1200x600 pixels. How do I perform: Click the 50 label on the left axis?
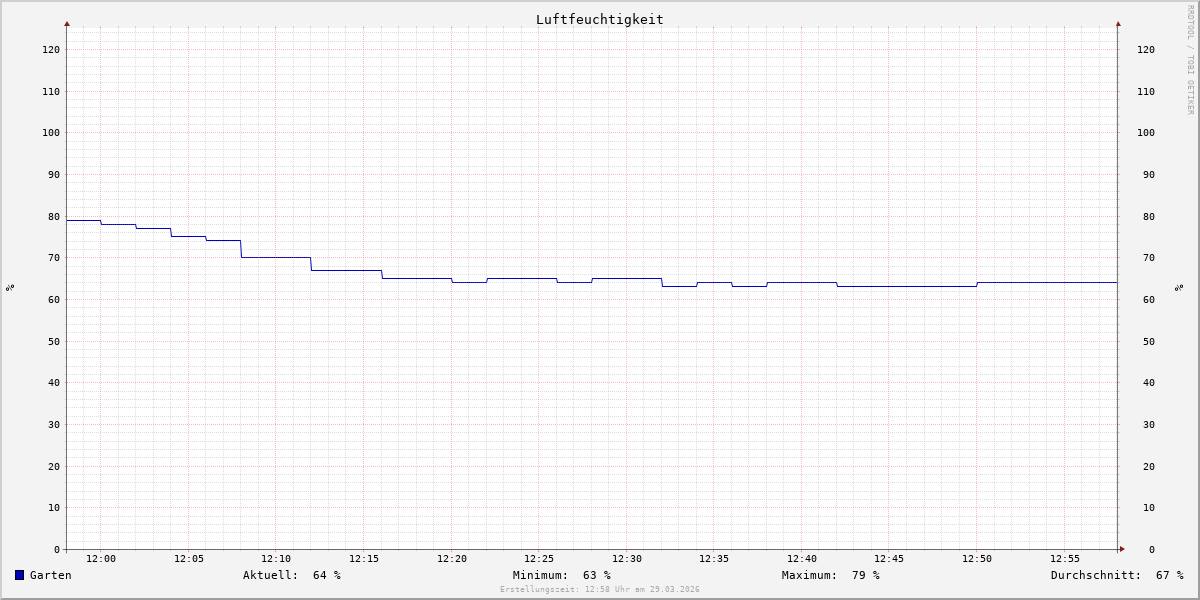[54, 341]
